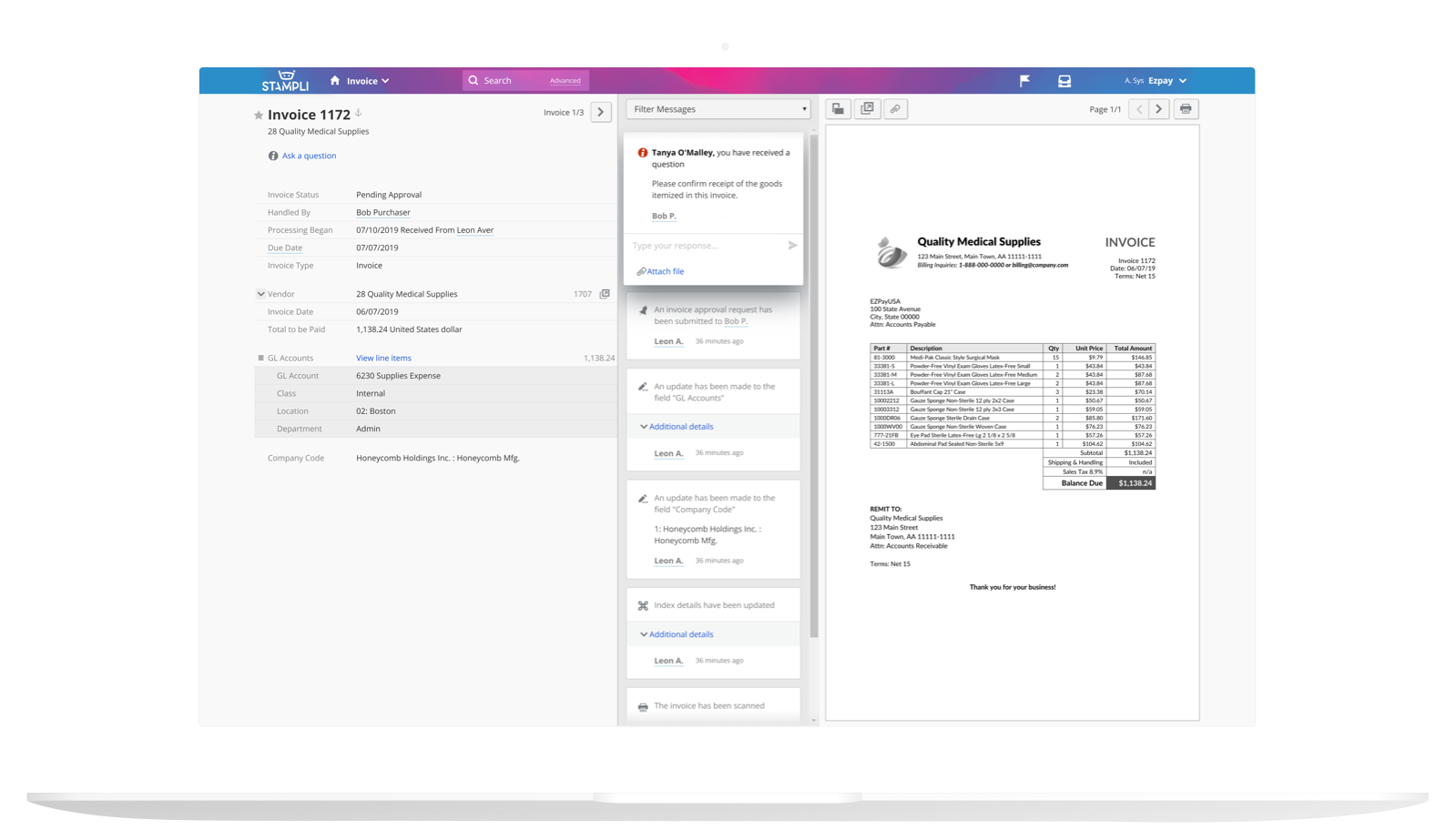The height and width of the screenshot is (830, 1456).
Task: Print the invoice document
Action: point(1186,109)
